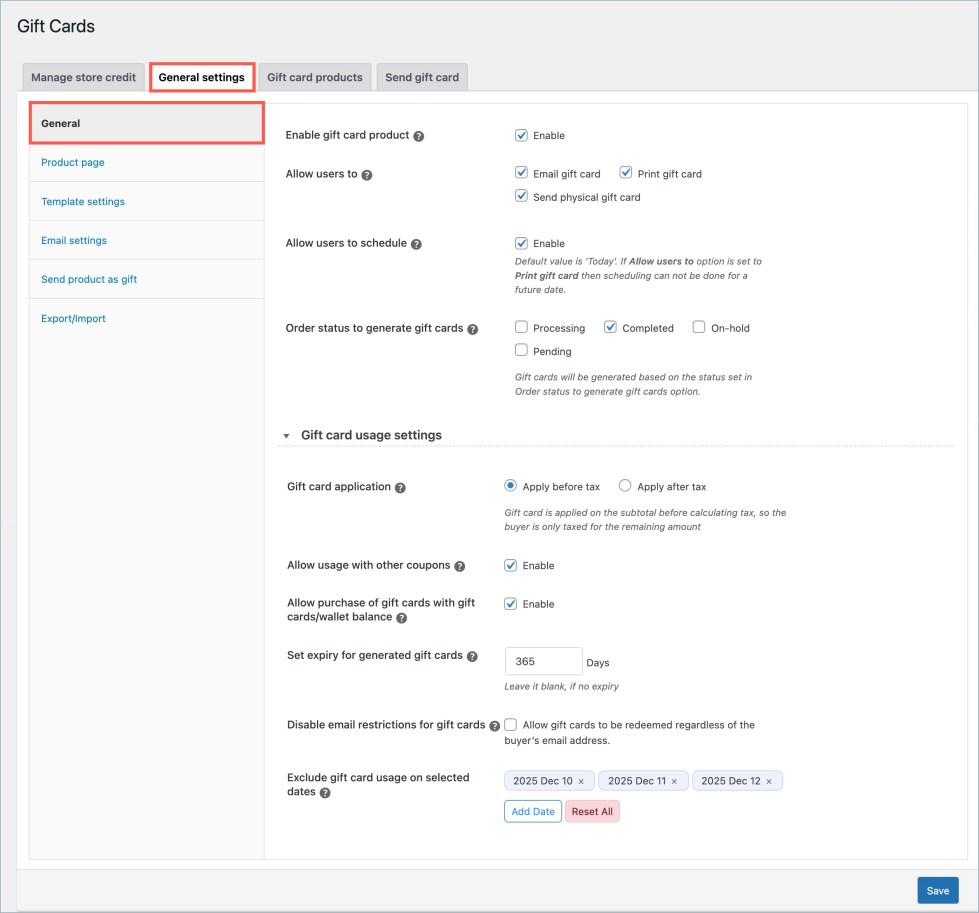Remove the 2025 Dec 10 date tag
The image size is (979, 913).
581,781
